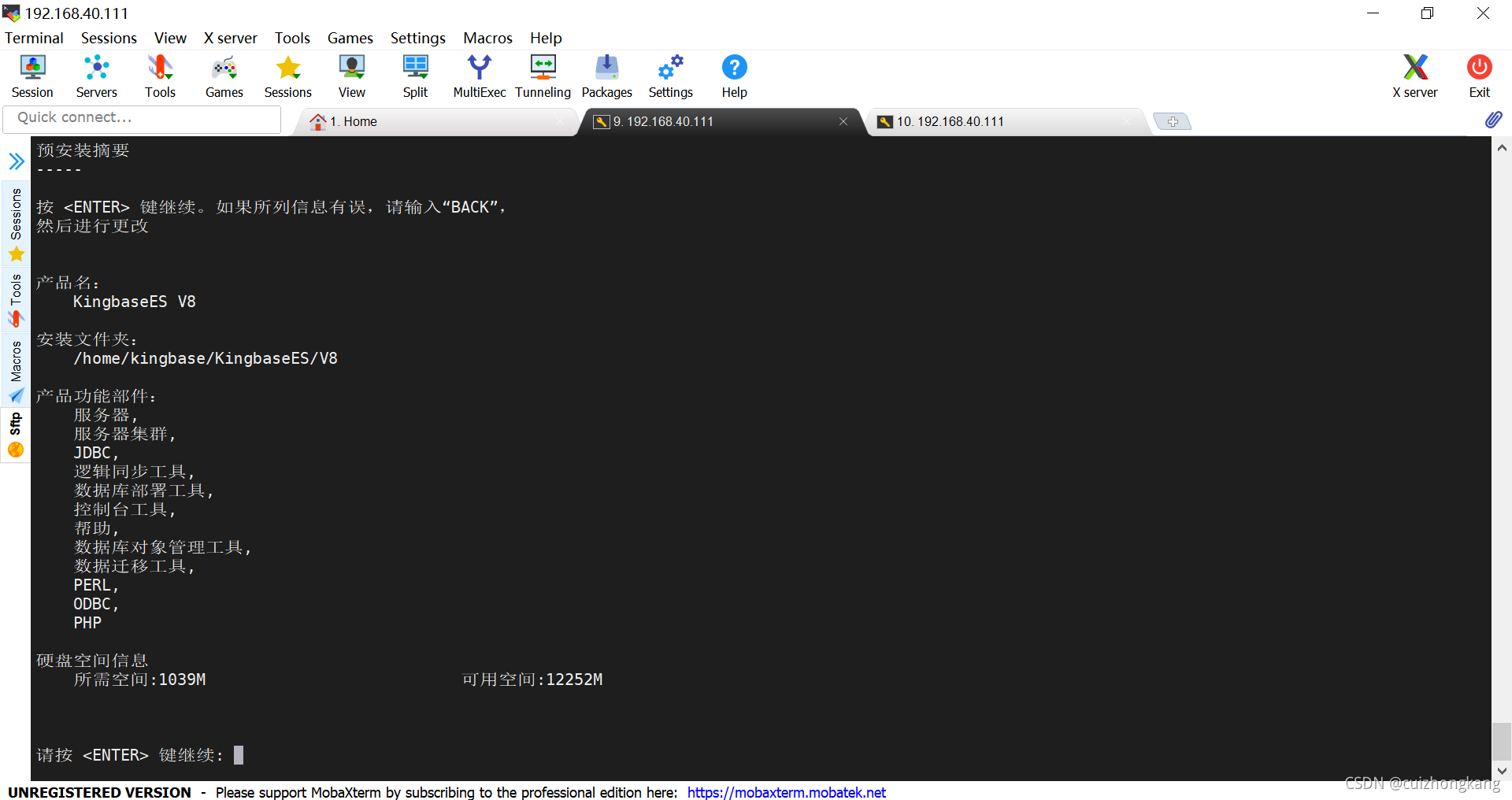
Task: Click the Sessions star icon in toolbar
Action: 288,76
